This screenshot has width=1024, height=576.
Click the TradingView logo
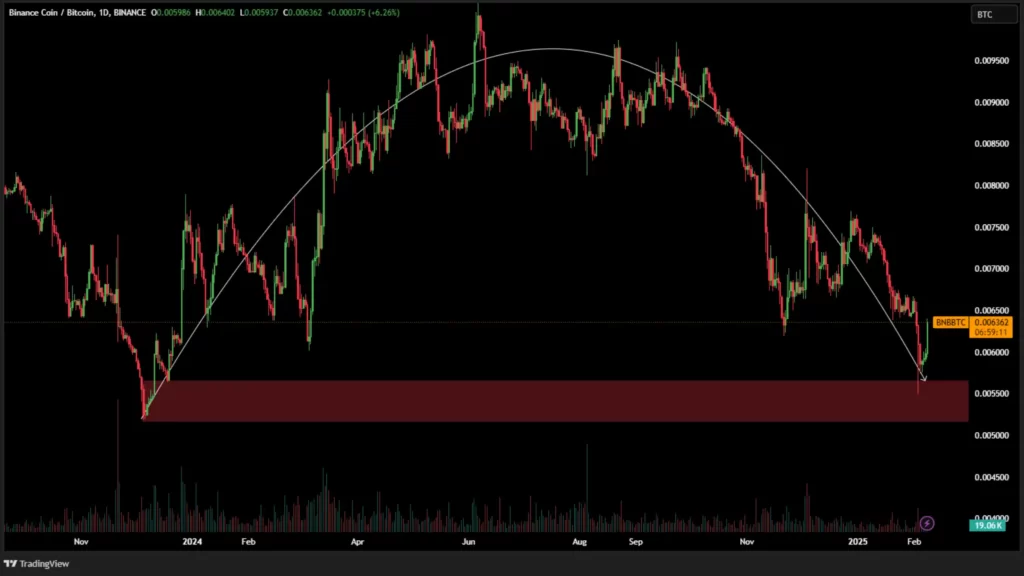pyautogui.click(x=37, y=564)
